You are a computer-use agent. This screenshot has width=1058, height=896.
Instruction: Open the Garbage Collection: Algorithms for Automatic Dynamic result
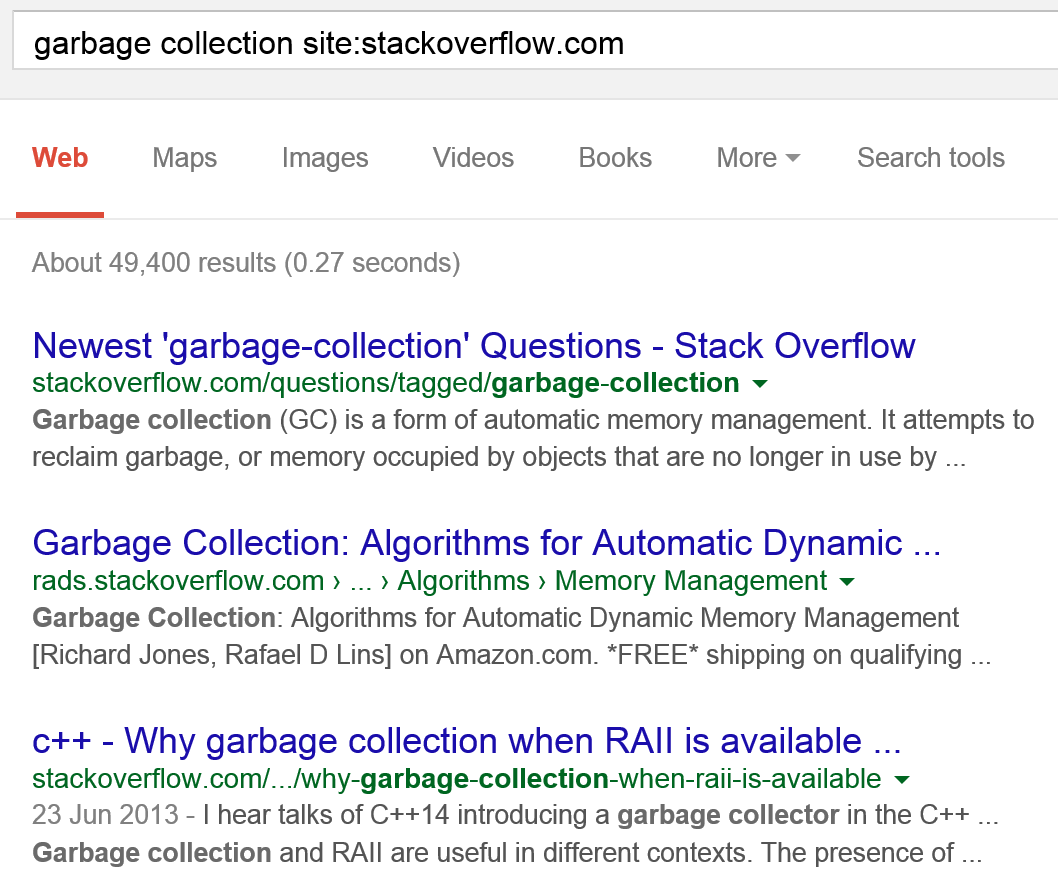tap(486, 543)
